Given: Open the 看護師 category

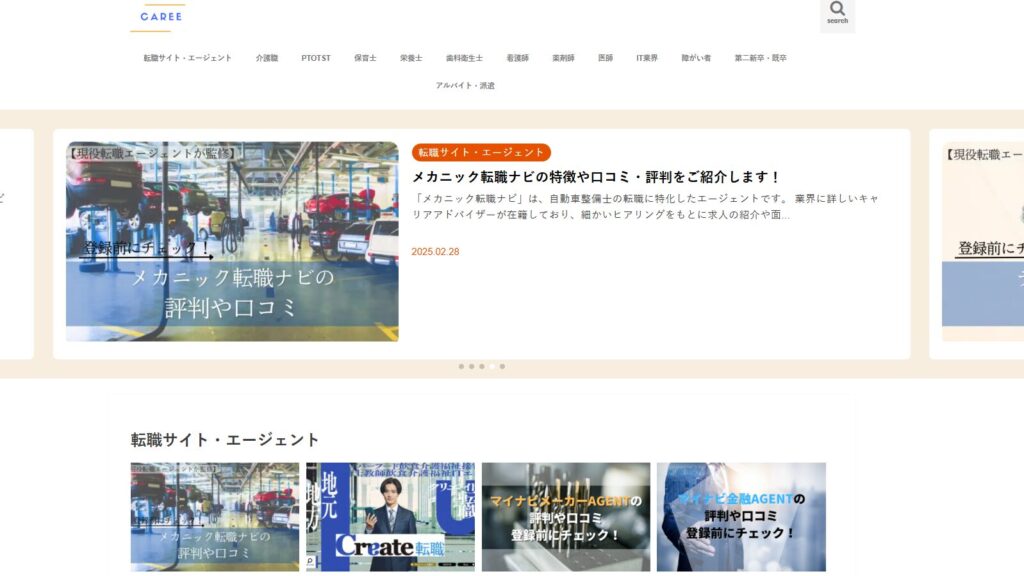Looking at the screenshot, I should 517,58.
